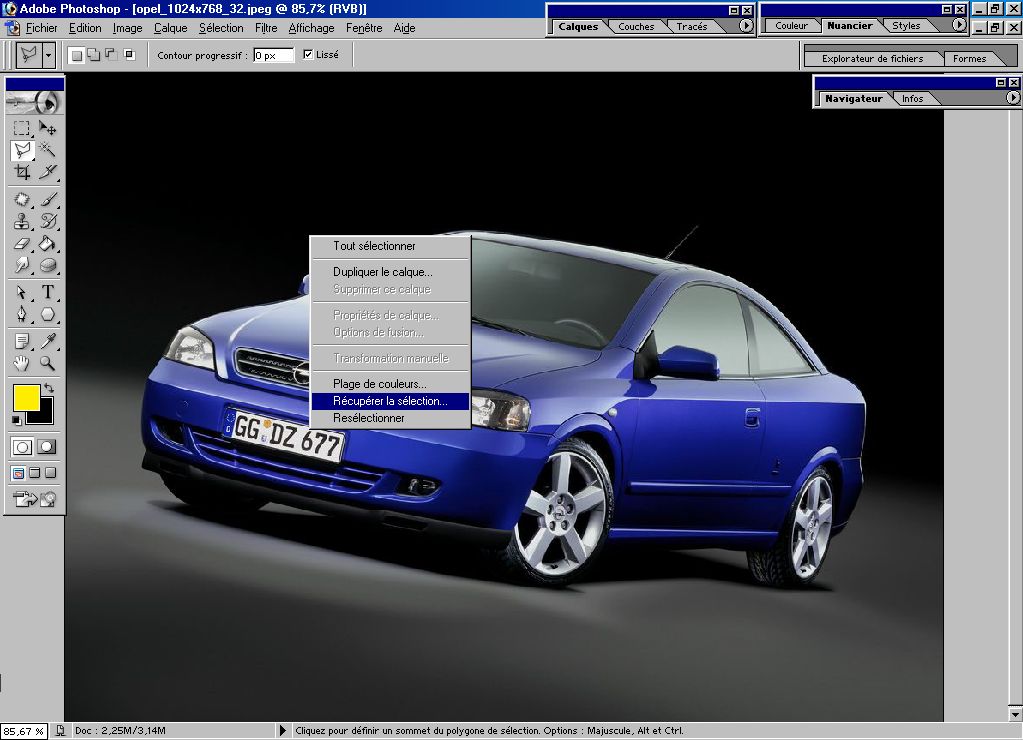Open the Calques palette menu arrow
Image resolution: width=1023 pixels, height=740 pixels.
[746, 26]
